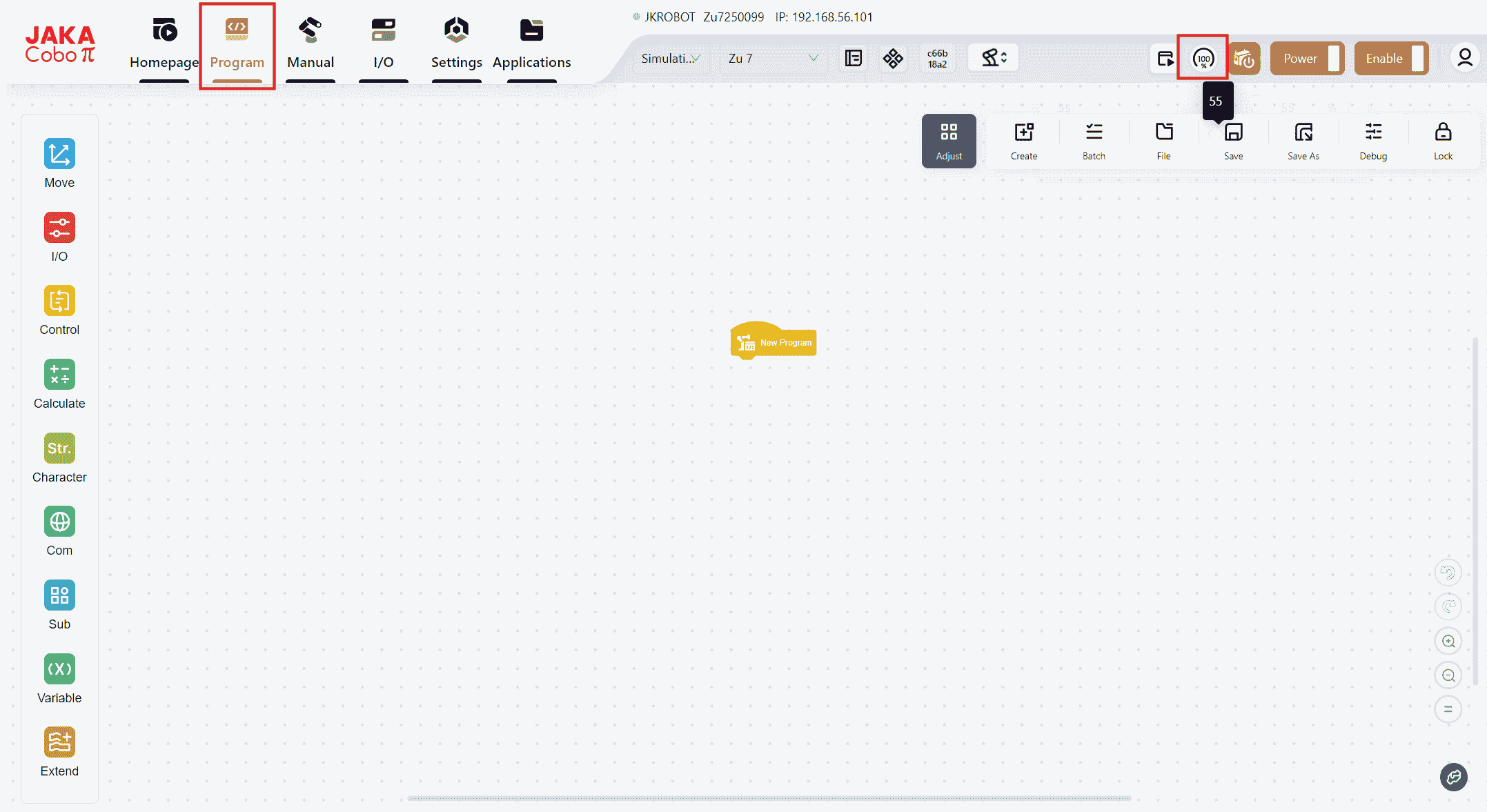This screenshot has height=812, width=1487.
Task: Open the user account menu
Action: click(1464, 59)
